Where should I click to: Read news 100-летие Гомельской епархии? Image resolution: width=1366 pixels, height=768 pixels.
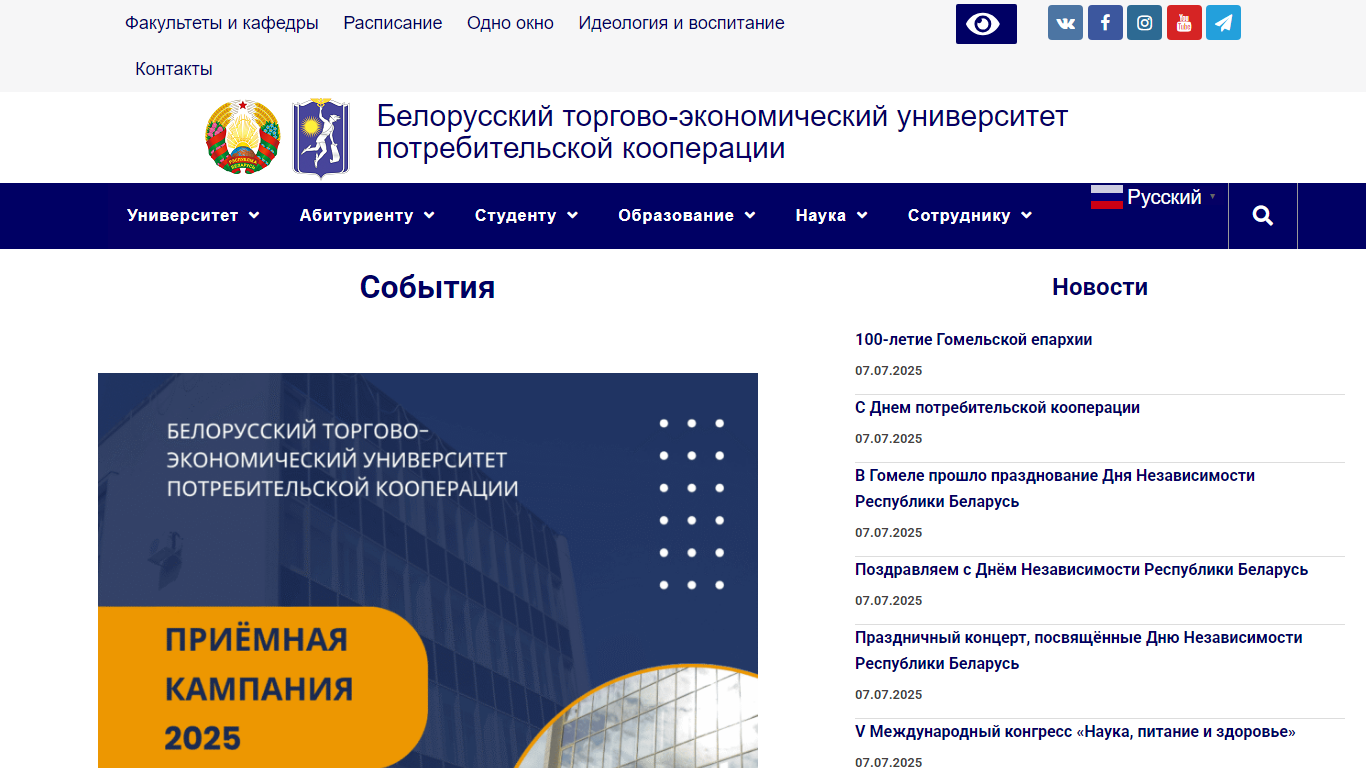coord(973,340)
